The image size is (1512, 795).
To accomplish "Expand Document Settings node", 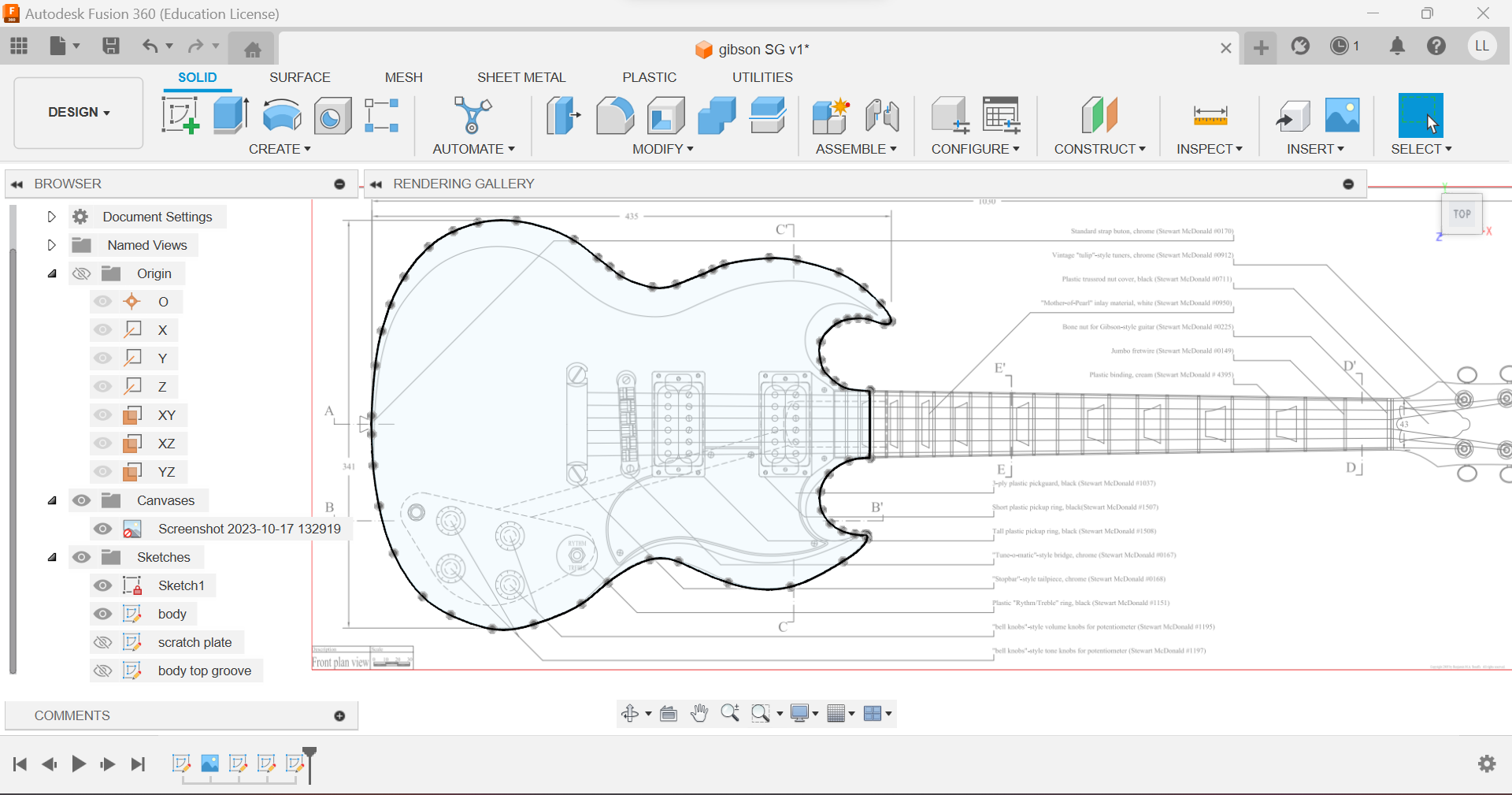I will point(51,217).
